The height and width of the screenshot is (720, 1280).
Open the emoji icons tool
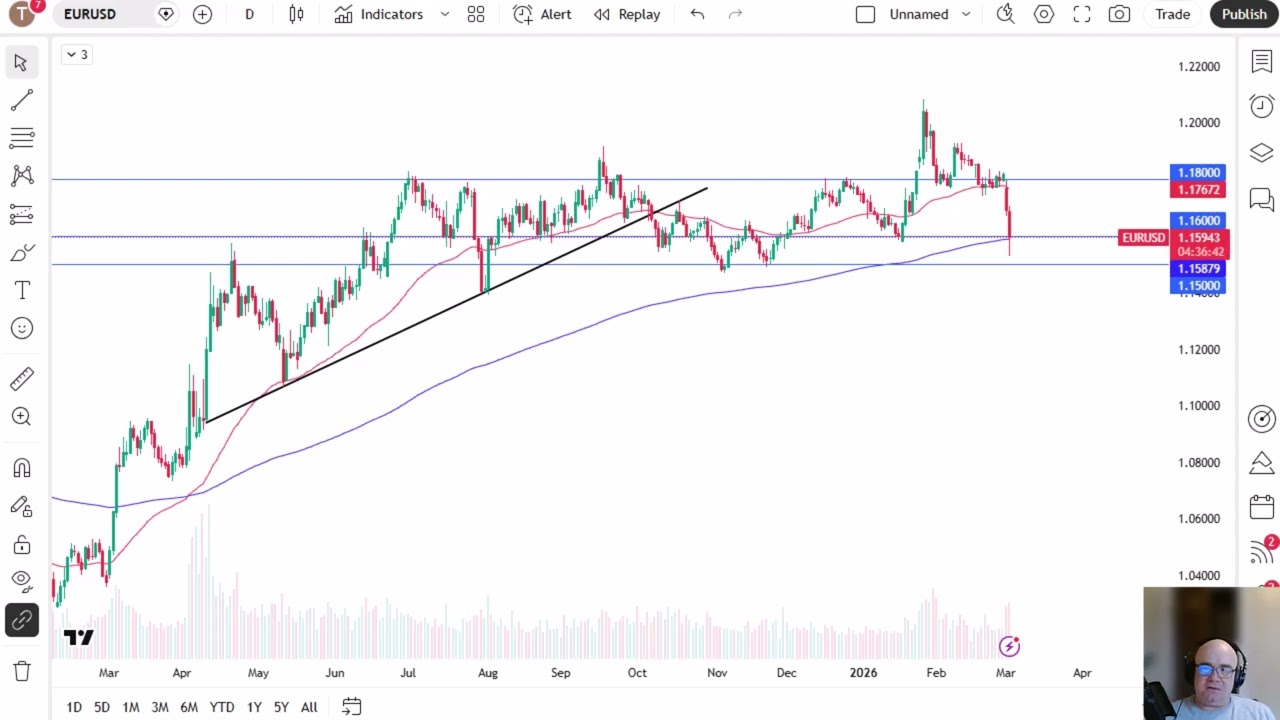coord(21,328)
